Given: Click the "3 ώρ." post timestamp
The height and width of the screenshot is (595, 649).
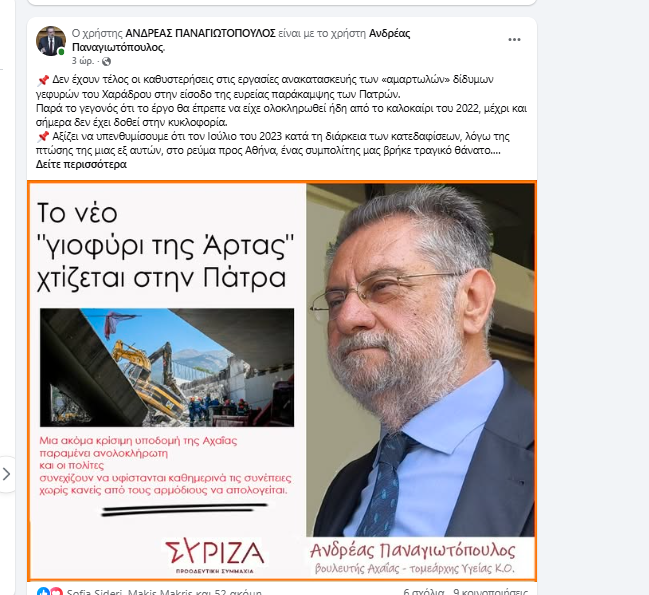Looking at the screenshot, I should click(83, 61).
